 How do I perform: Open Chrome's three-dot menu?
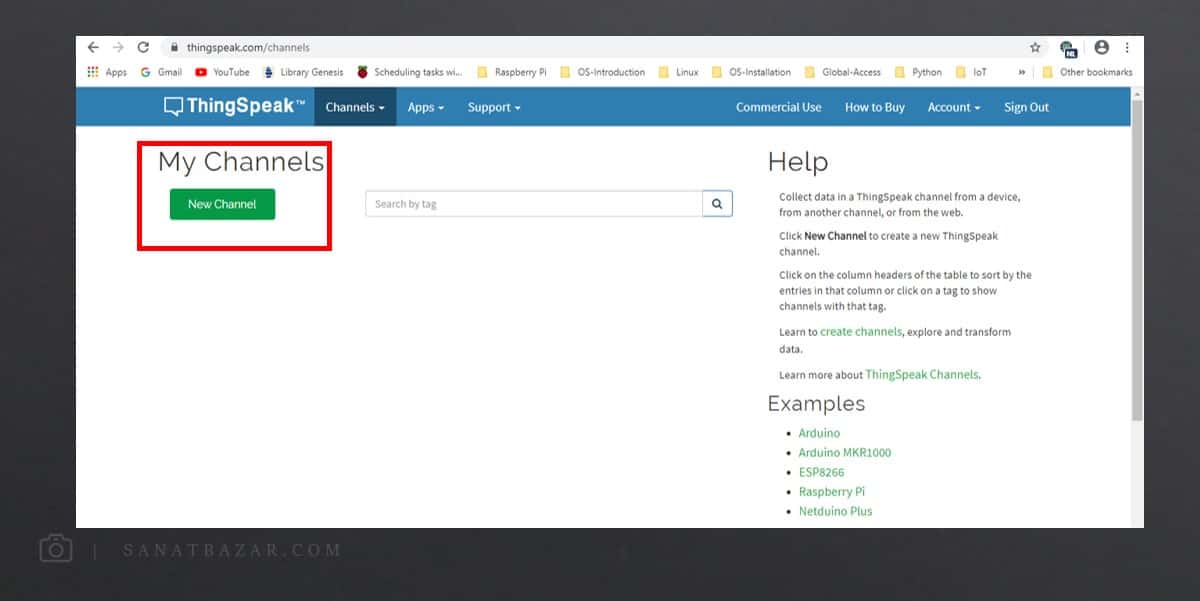(x=1128, y=47)
